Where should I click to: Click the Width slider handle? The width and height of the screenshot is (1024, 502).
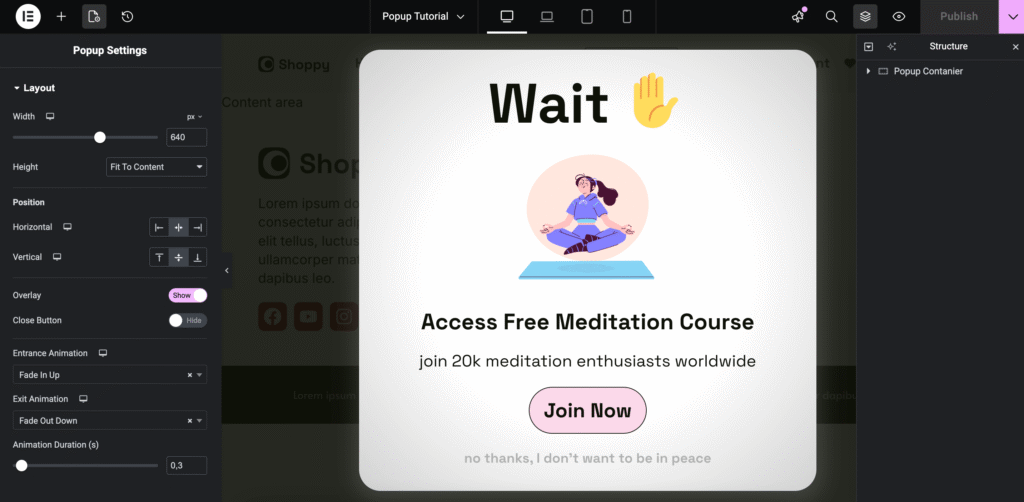click(100, 137)
